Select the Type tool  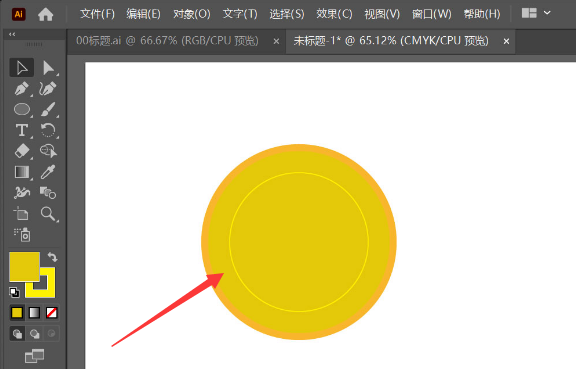tap(22, 130)
